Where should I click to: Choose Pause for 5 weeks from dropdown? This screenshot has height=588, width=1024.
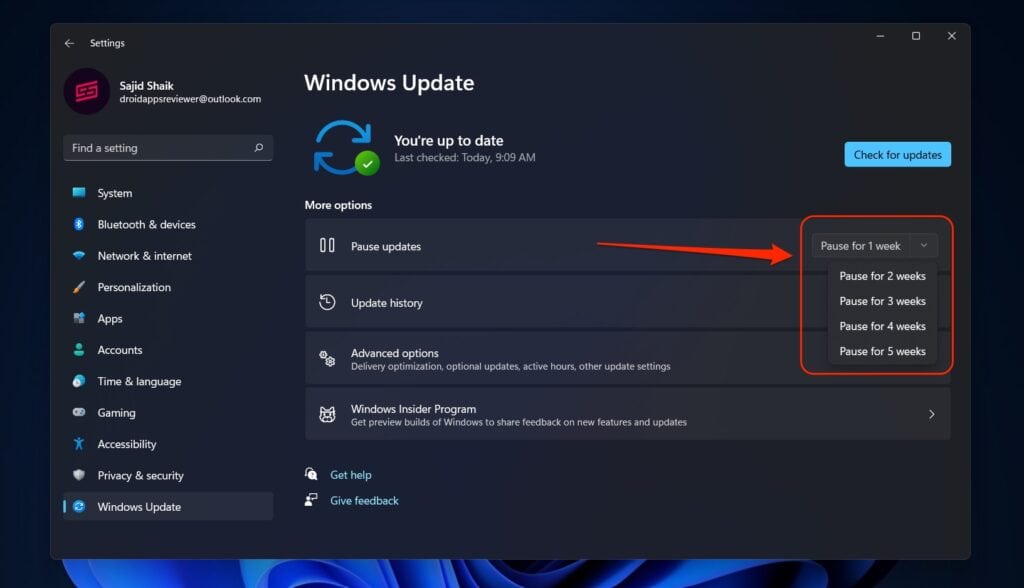pos(881,351)
